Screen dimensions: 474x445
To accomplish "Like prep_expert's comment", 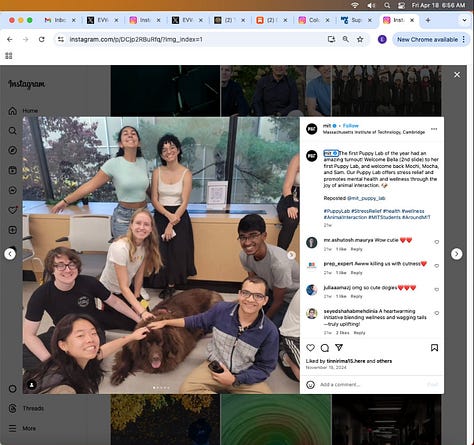I will [436, 266].
